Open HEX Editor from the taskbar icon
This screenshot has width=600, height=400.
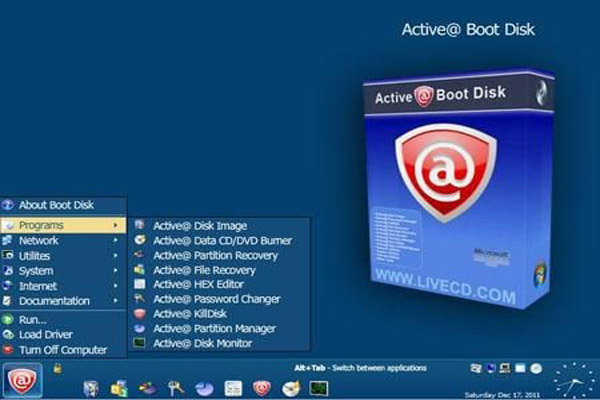(233, 388)
